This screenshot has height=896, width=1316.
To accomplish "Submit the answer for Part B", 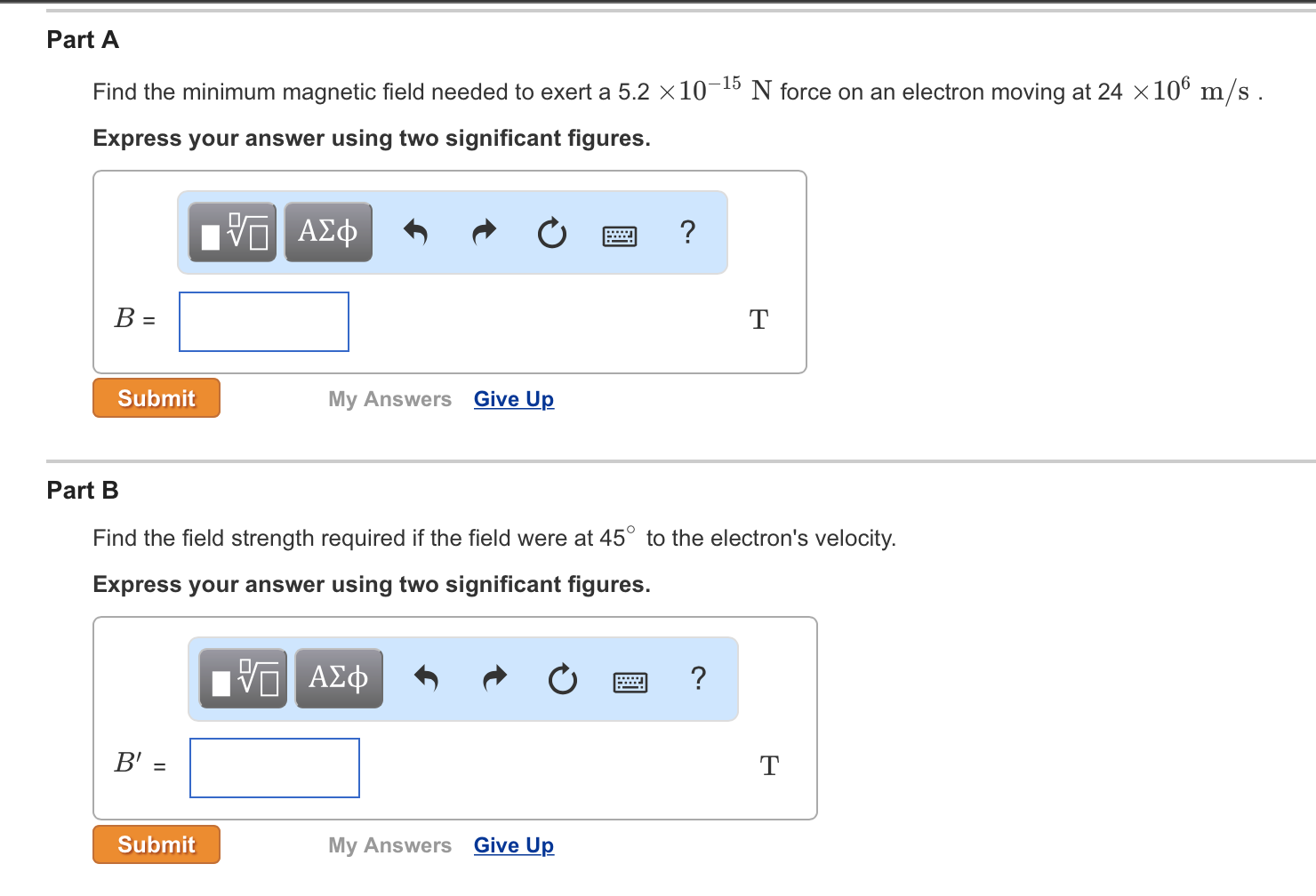I will [156, 844].
